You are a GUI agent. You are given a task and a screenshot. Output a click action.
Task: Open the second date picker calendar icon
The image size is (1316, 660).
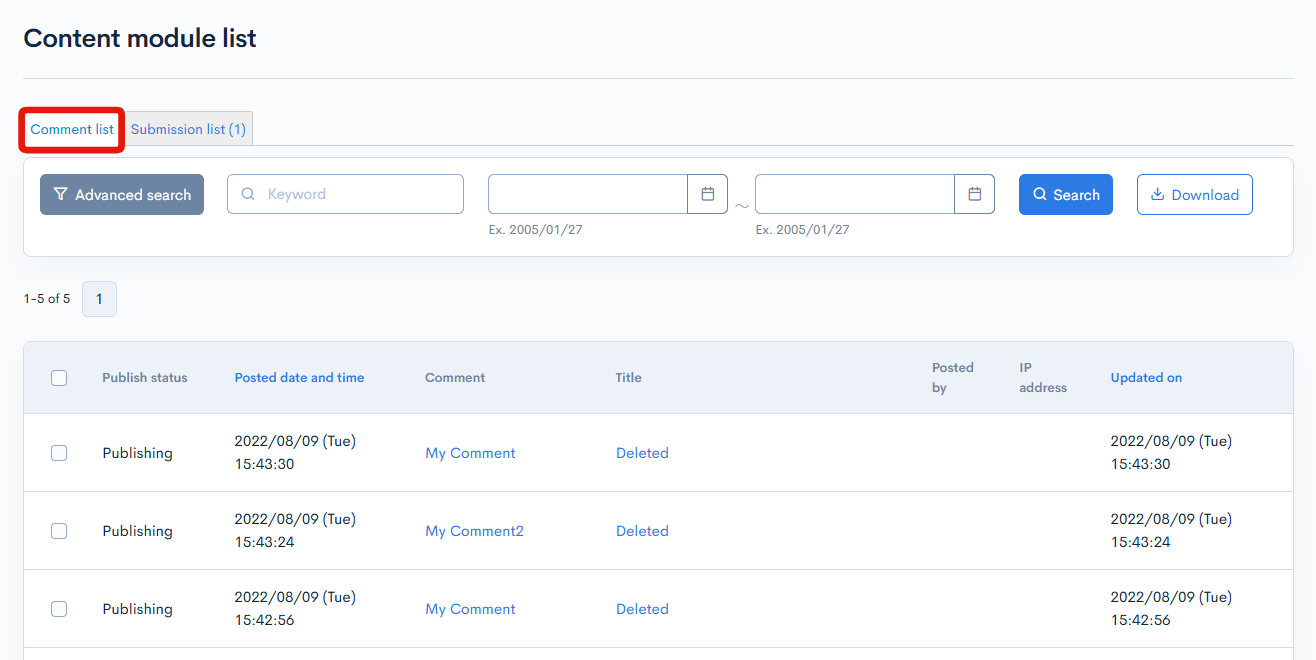pos(975,194)
